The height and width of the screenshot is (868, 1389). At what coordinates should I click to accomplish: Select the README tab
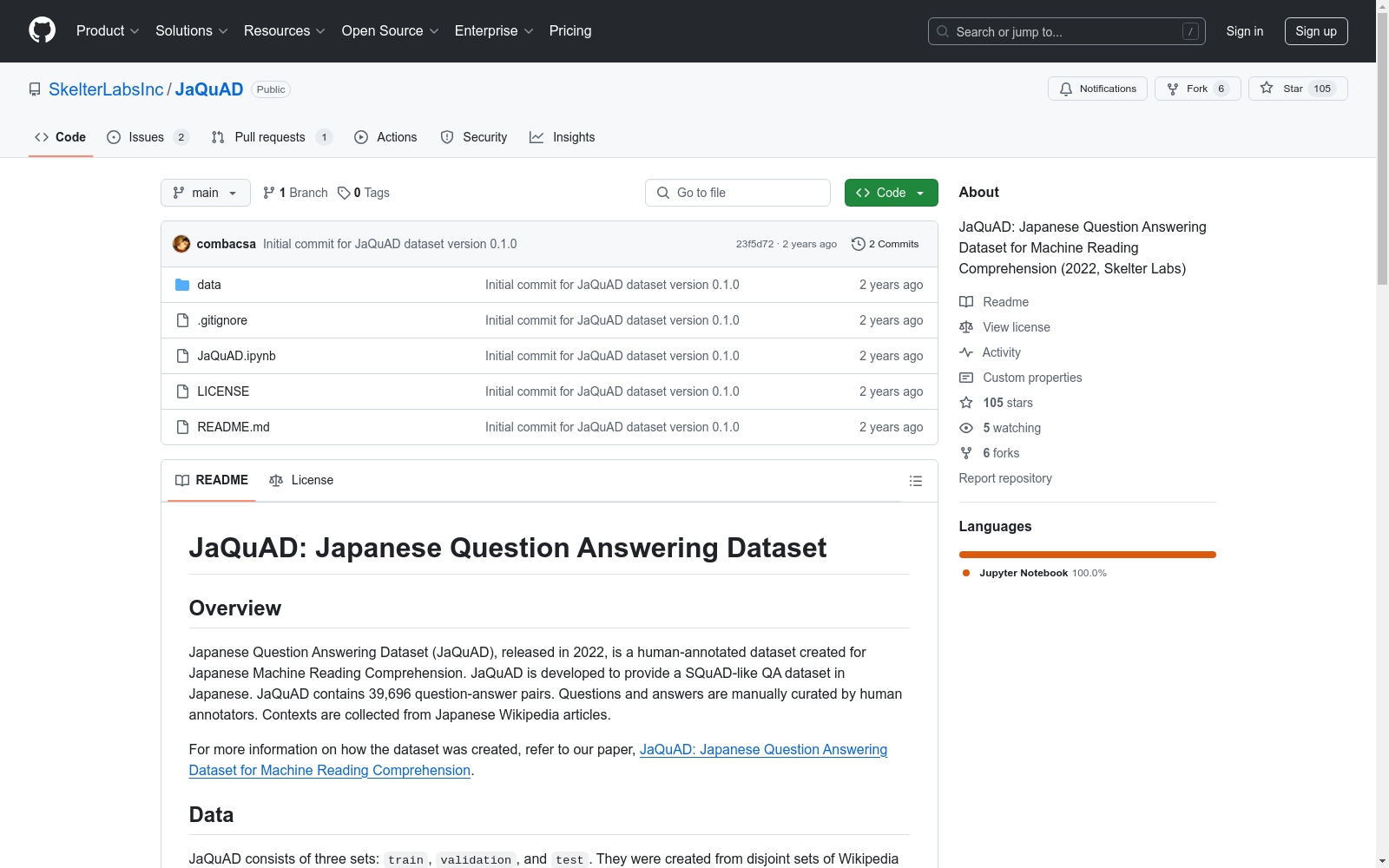[x=212, y=480]
